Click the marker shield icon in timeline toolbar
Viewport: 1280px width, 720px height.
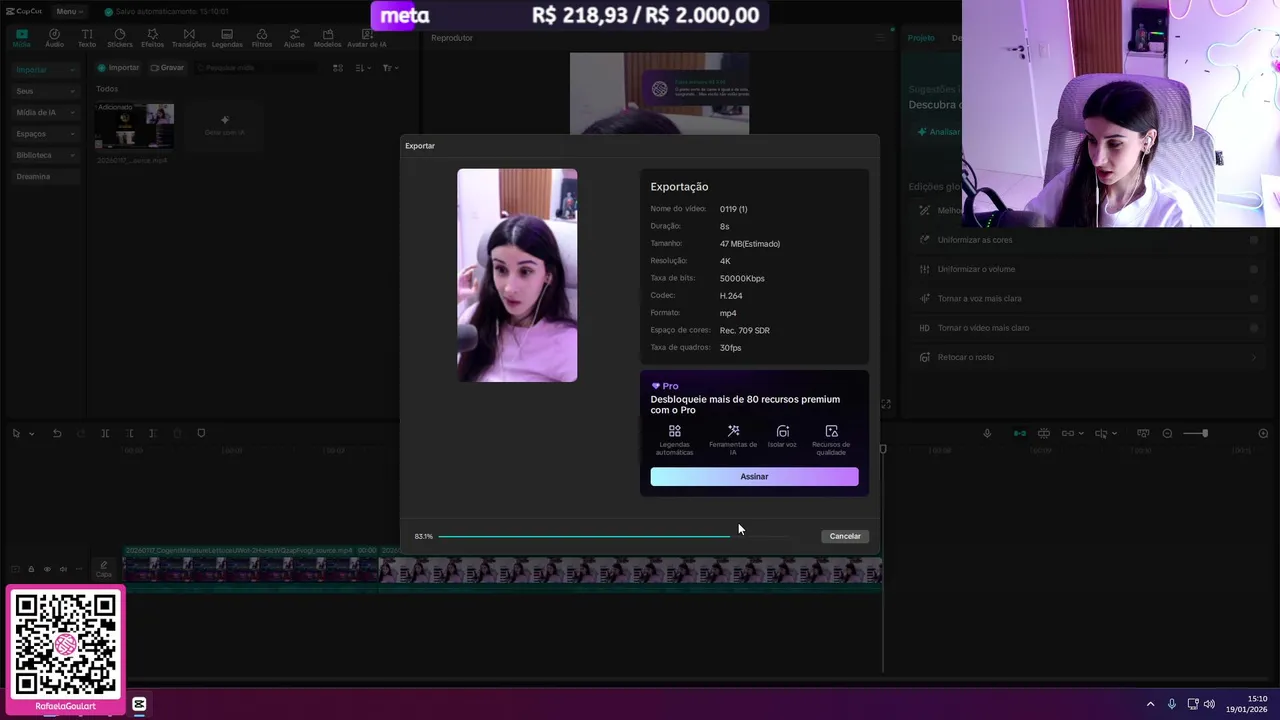coord(201,433)
